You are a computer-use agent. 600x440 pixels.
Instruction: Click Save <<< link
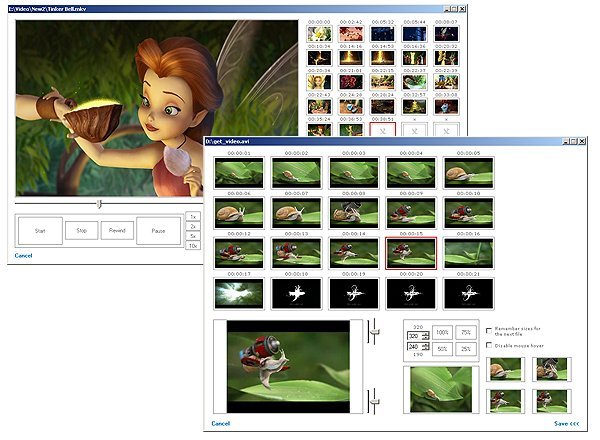pos(566,424)
